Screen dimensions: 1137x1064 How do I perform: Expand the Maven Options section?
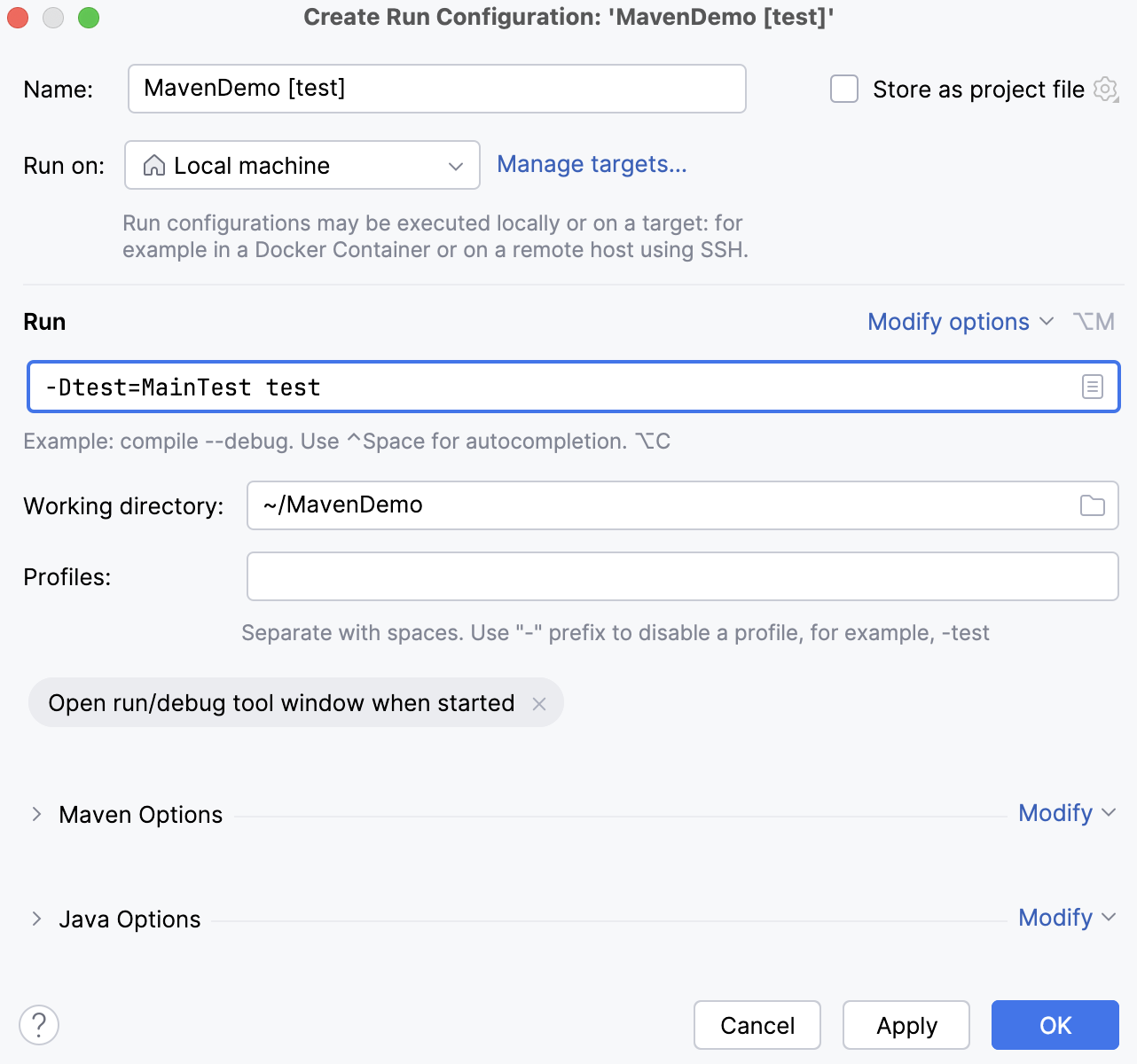click(x=35, y=814)
